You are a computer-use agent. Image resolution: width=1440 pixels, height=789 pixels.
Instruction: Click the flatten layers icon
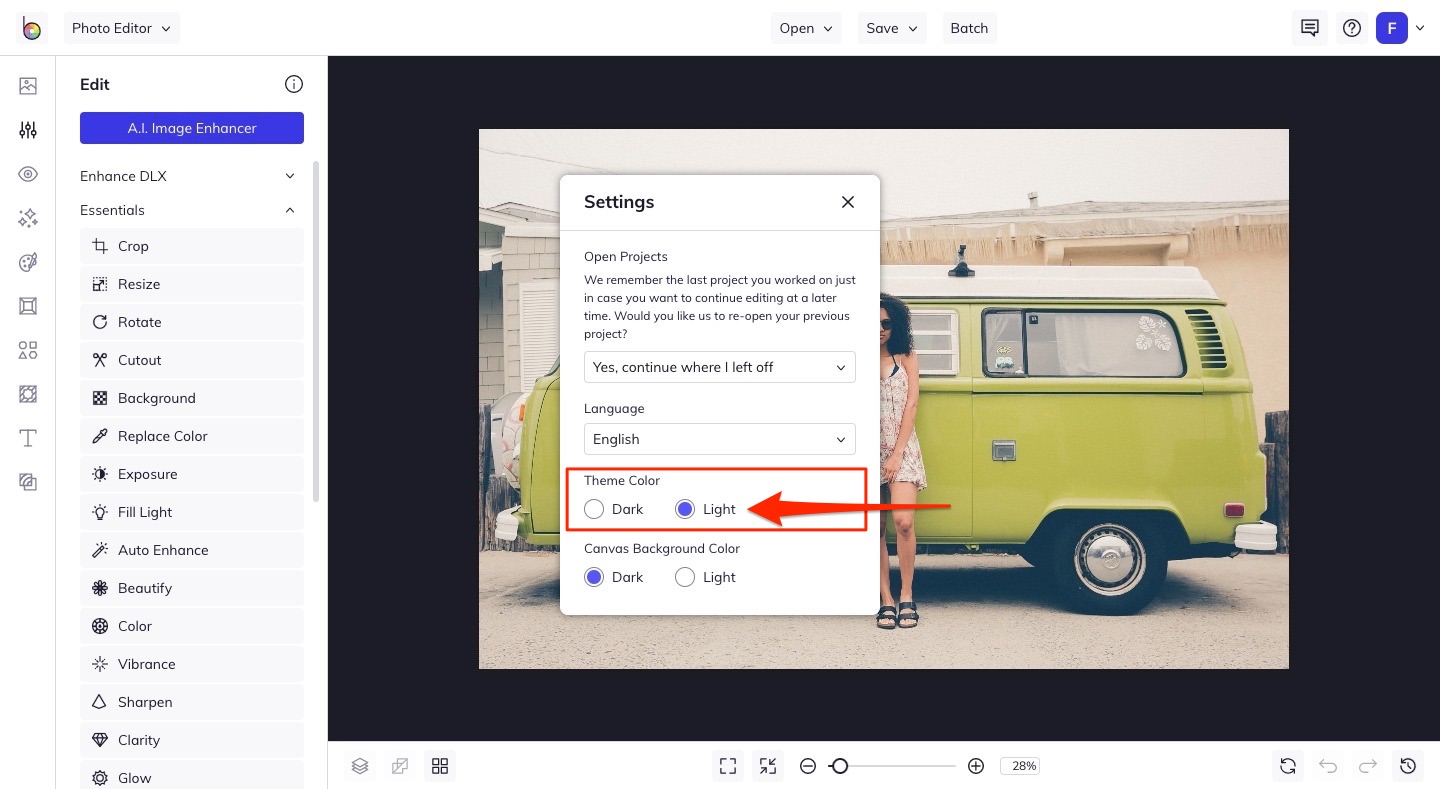coord(400,766)
